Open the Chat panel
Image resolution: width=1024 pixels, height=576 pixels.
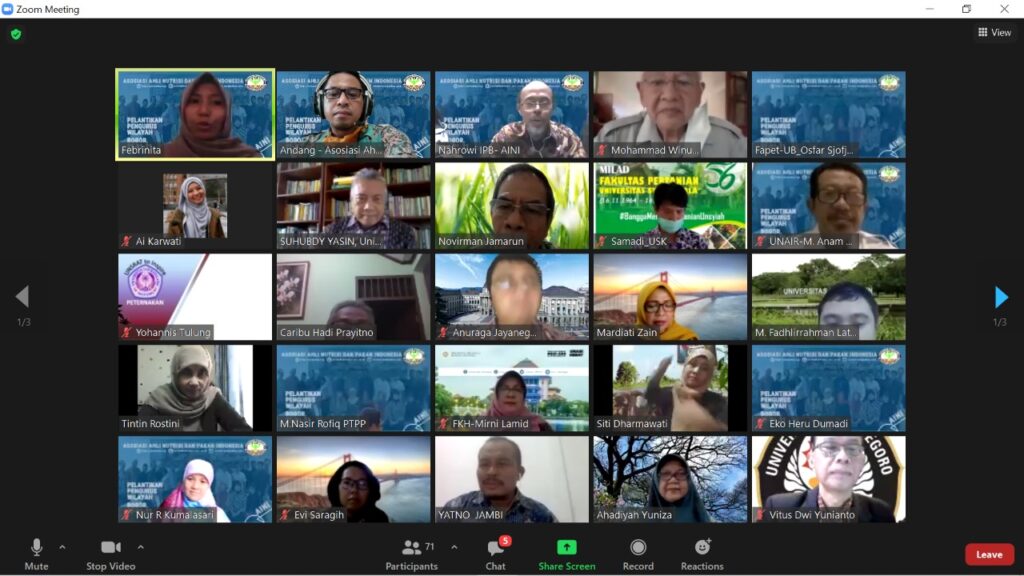[x=496, y=553]
